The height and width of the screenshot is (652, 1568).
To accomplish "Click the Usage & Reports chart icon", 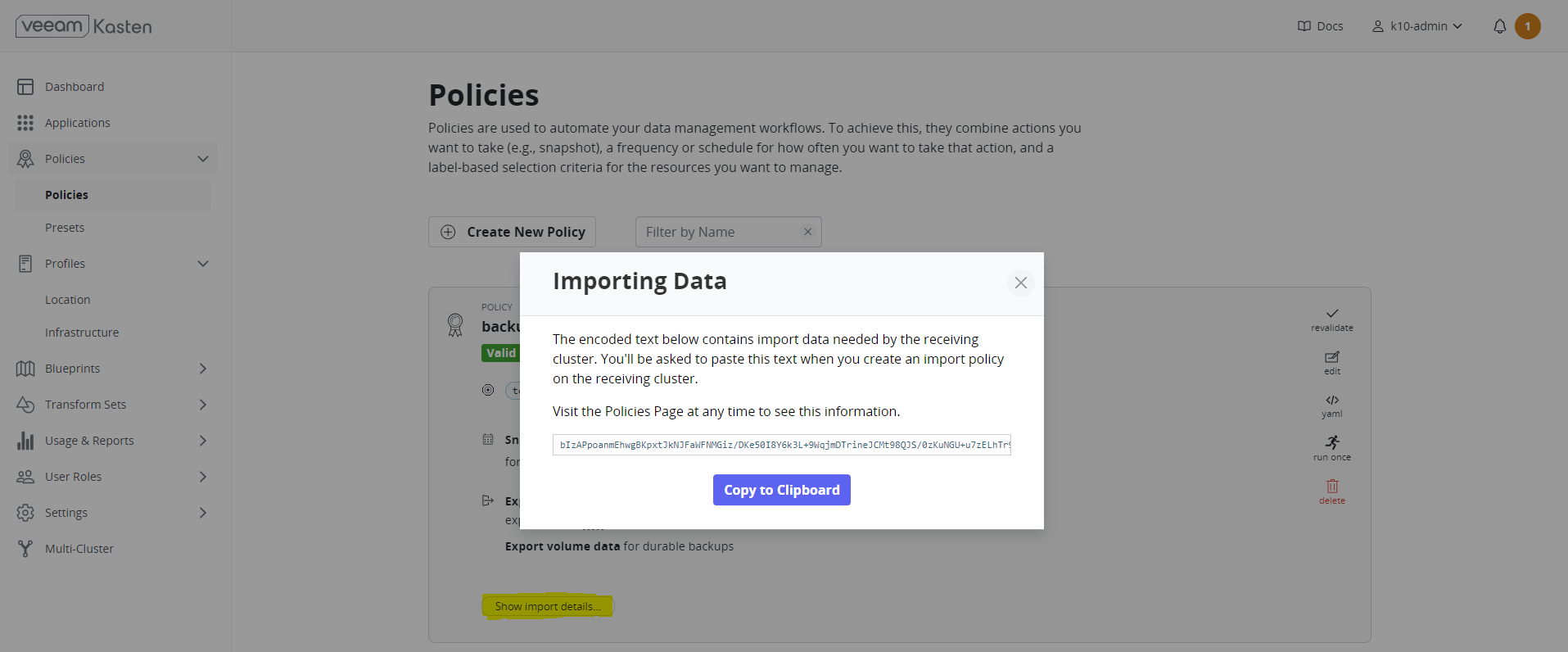I will pyautogui.click(x=25, y=441).
